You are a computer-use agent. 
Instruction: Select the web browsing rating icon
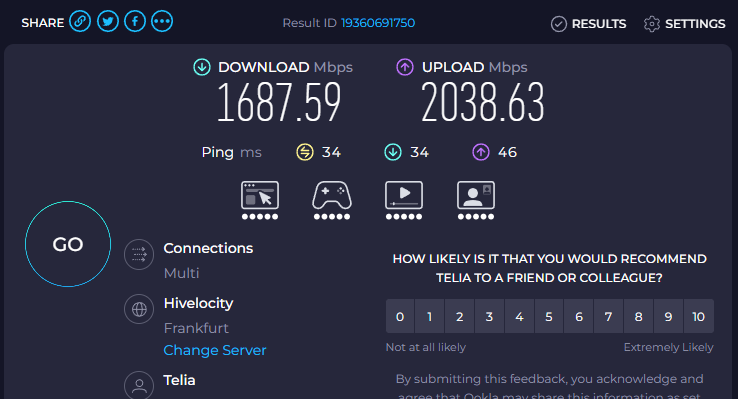coord(260,195)
